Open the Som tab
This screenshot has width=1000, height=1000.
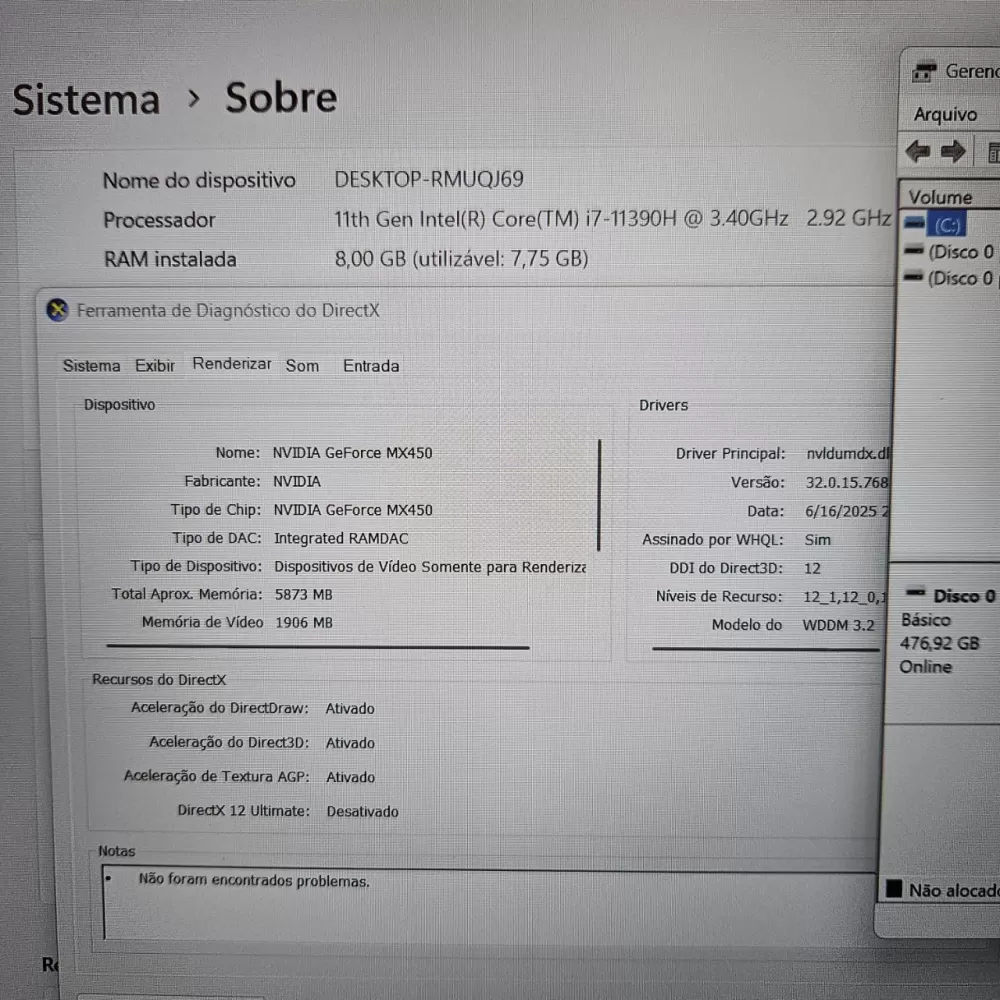pyautogui.click(x=302, y=366)
